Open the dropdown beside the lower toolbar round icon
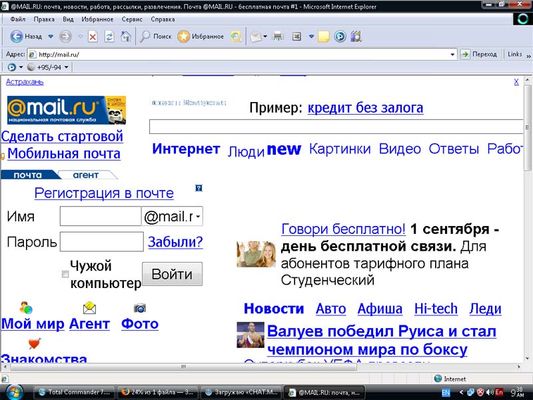 click(x=21, y=67)
